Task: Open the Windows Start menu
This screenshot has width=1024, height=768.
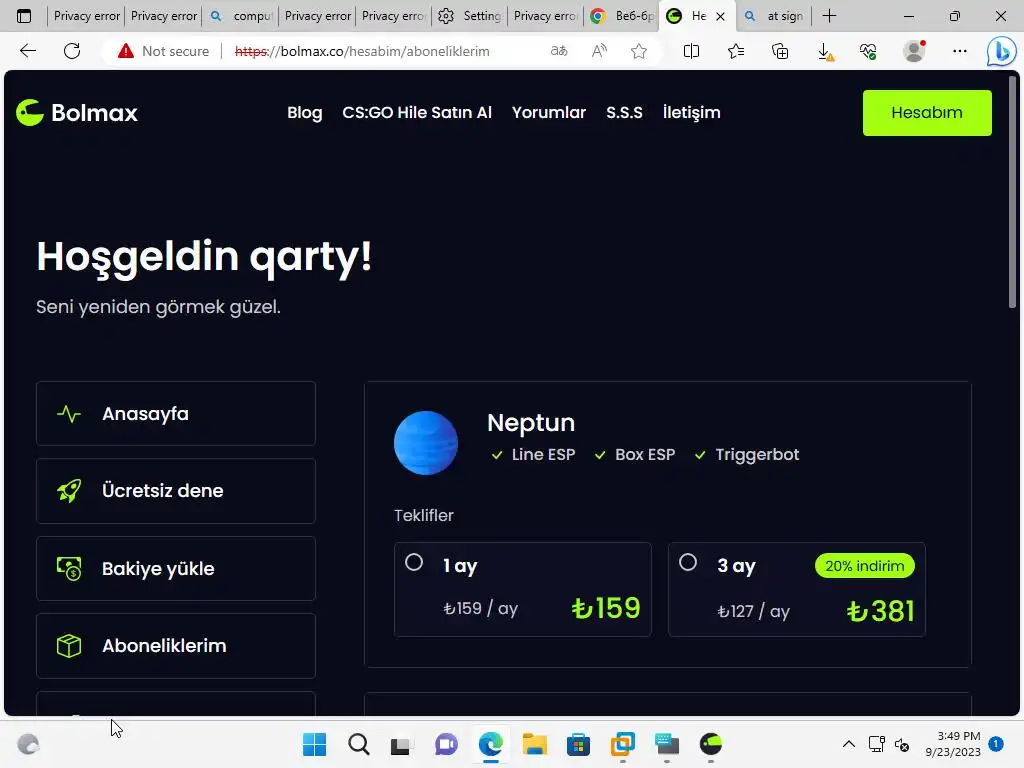Action: coord(314,744)
